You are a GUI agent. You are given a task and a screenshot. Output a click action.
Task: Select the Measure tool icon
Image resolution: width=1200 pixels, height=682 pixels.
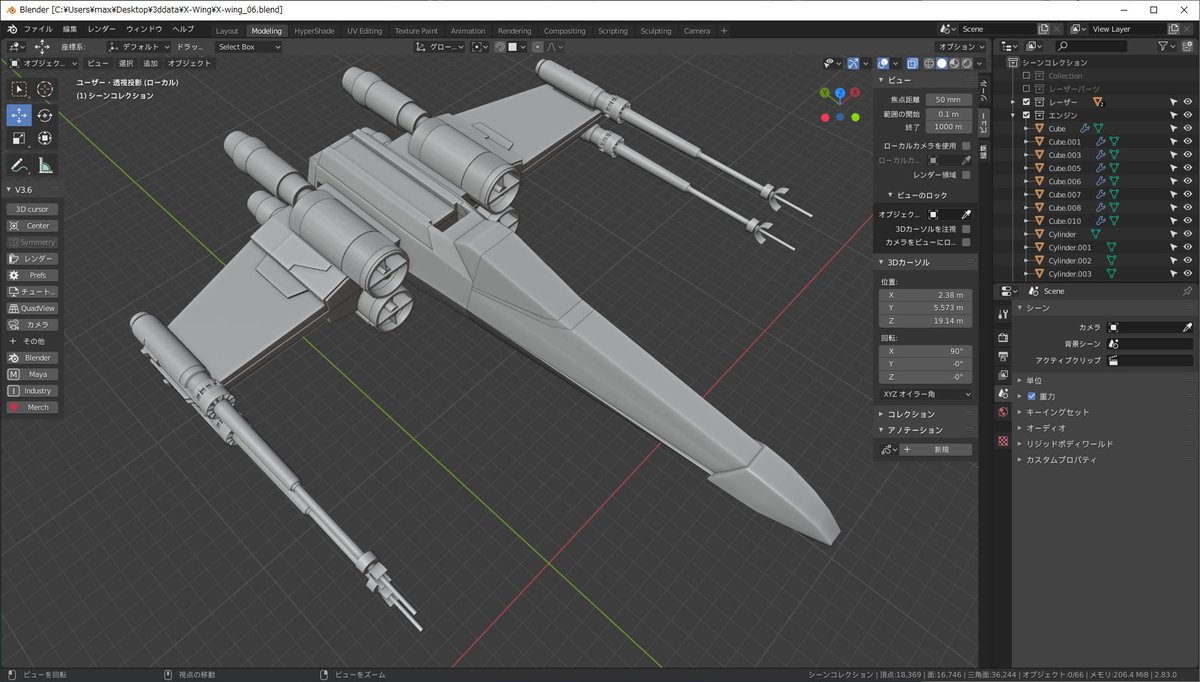(45, 165)
